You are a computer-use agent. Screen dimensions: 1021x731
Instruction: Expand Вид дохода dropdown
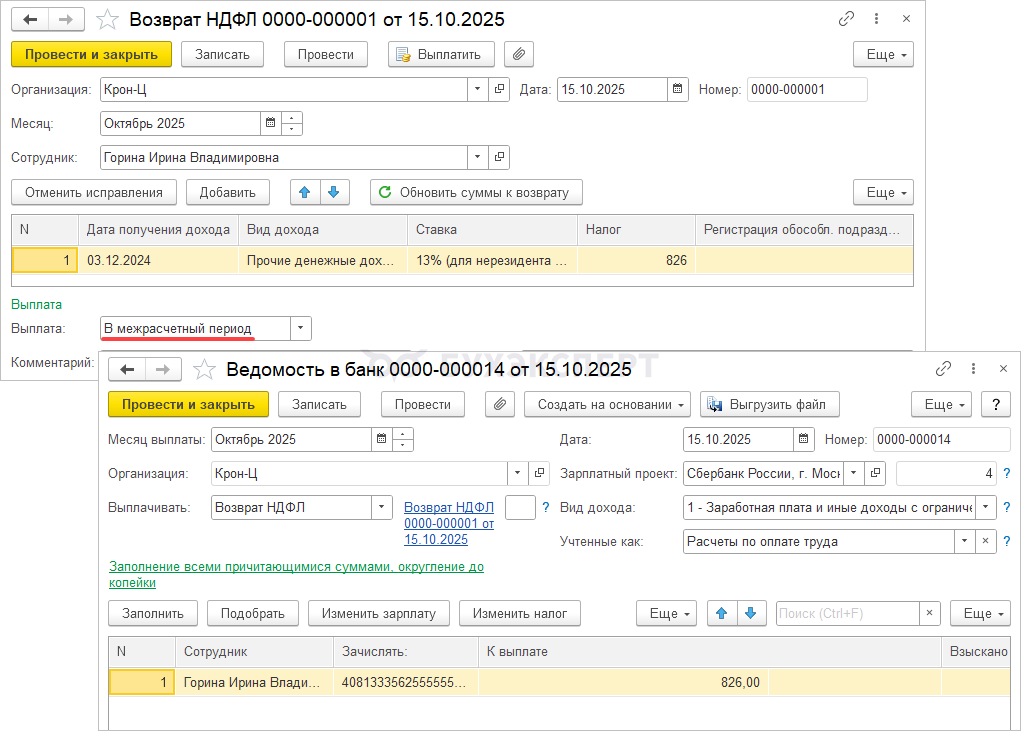coord(986,507)
